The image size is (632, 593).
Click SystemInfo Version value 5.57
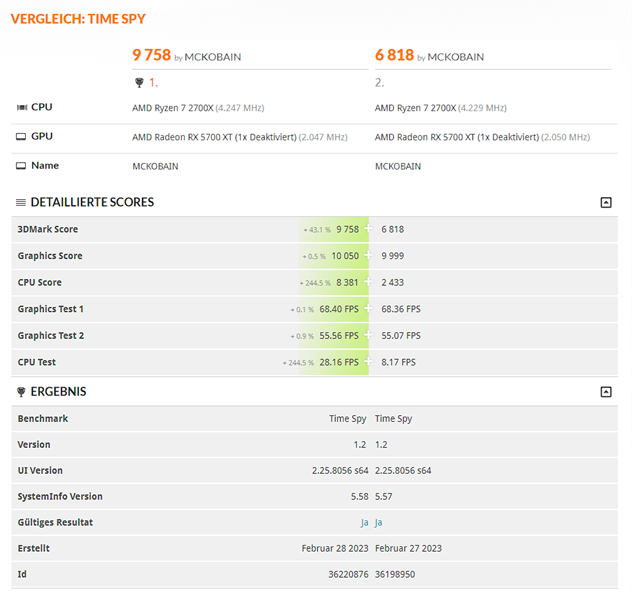384,496
